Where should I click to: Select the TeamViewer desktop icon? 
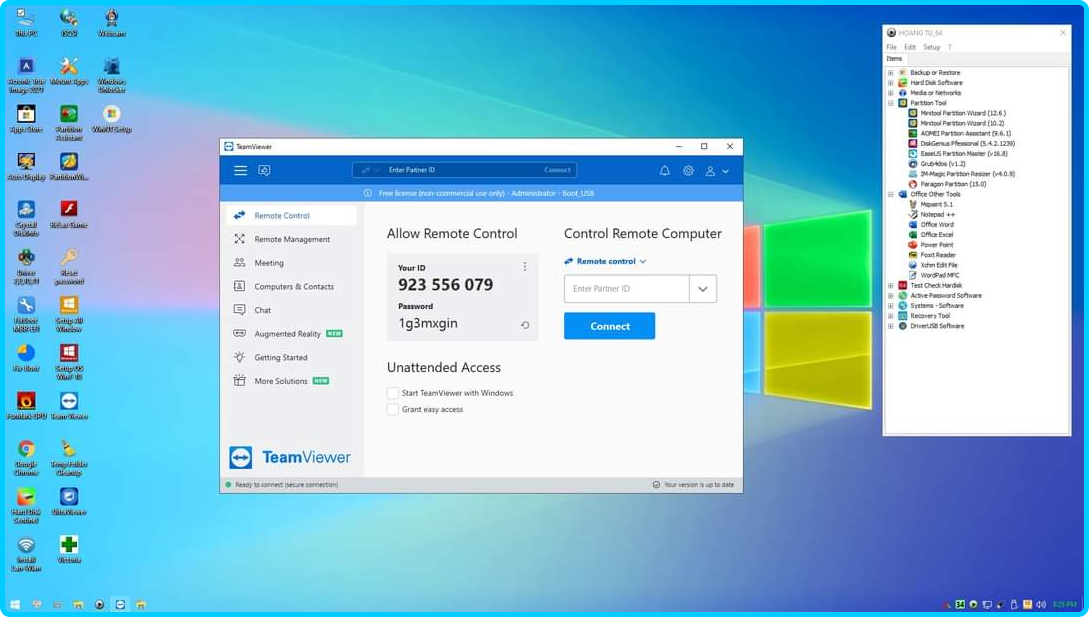[x=69, y=406]
